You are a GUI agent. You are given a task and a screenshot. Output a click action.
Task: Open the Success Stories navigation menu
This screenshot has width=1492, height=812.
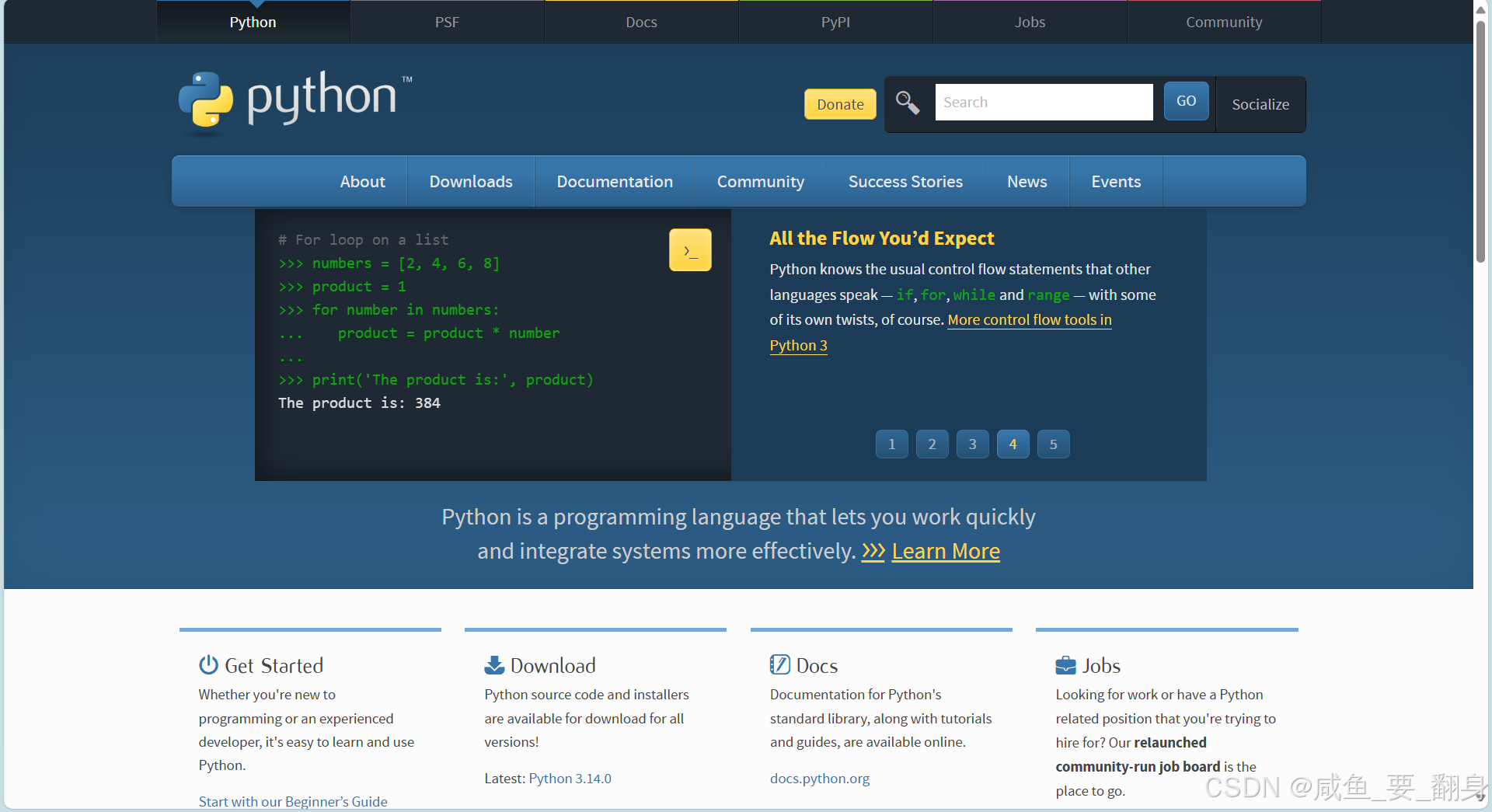click(905, 181)
